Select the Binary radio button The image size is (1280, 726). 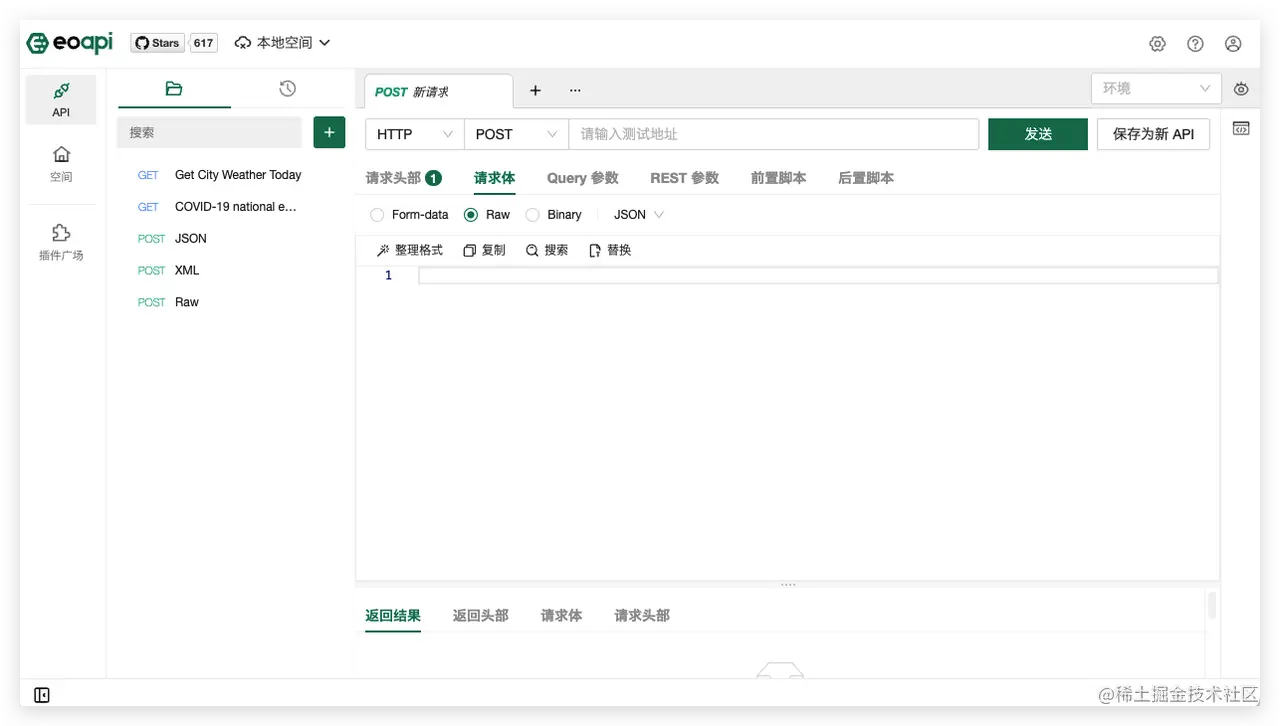tap(532, 215)
